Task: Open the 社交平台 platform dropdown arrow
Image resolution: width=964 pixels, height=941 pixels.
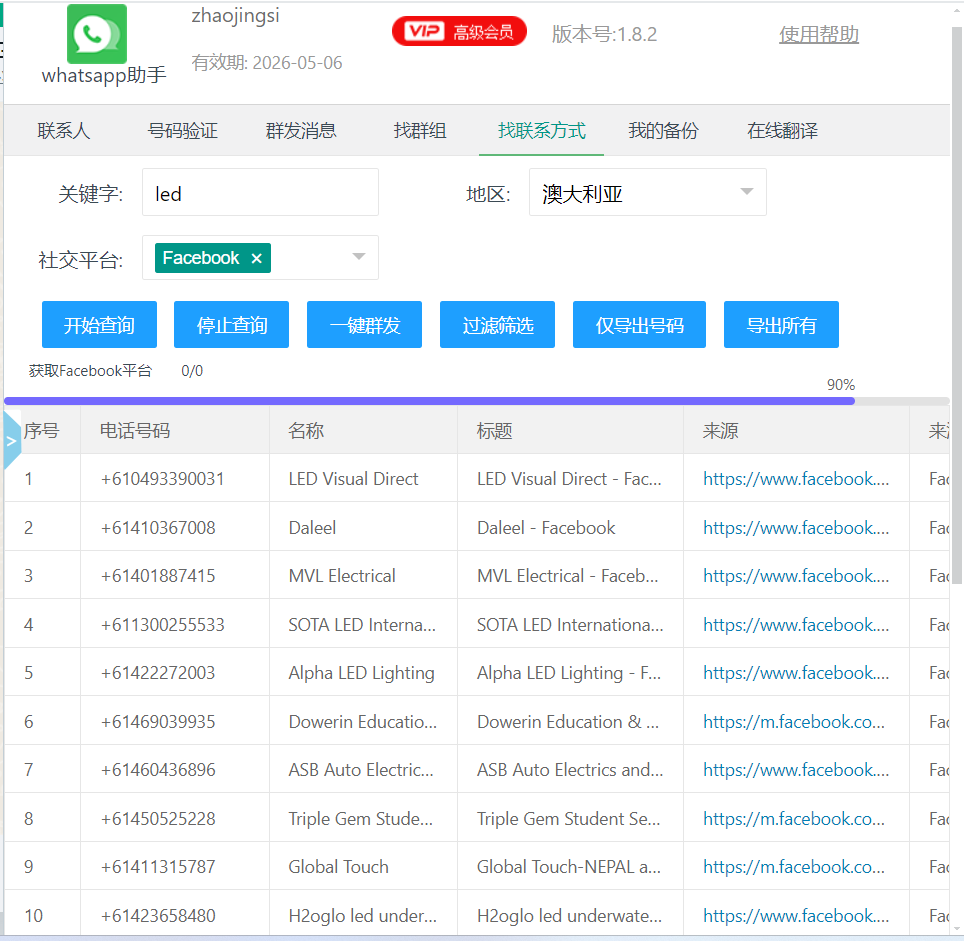Action: point(359,258)
